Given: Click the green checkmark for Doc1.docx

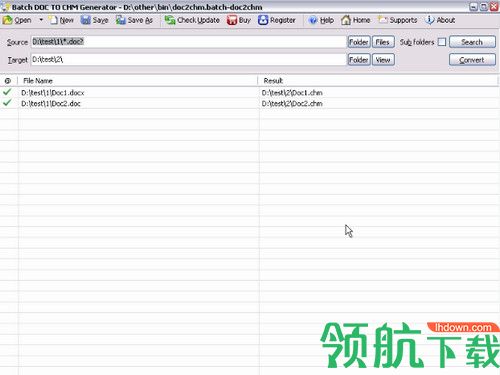Looking at the screenshot, I should [x=7, y=92].
